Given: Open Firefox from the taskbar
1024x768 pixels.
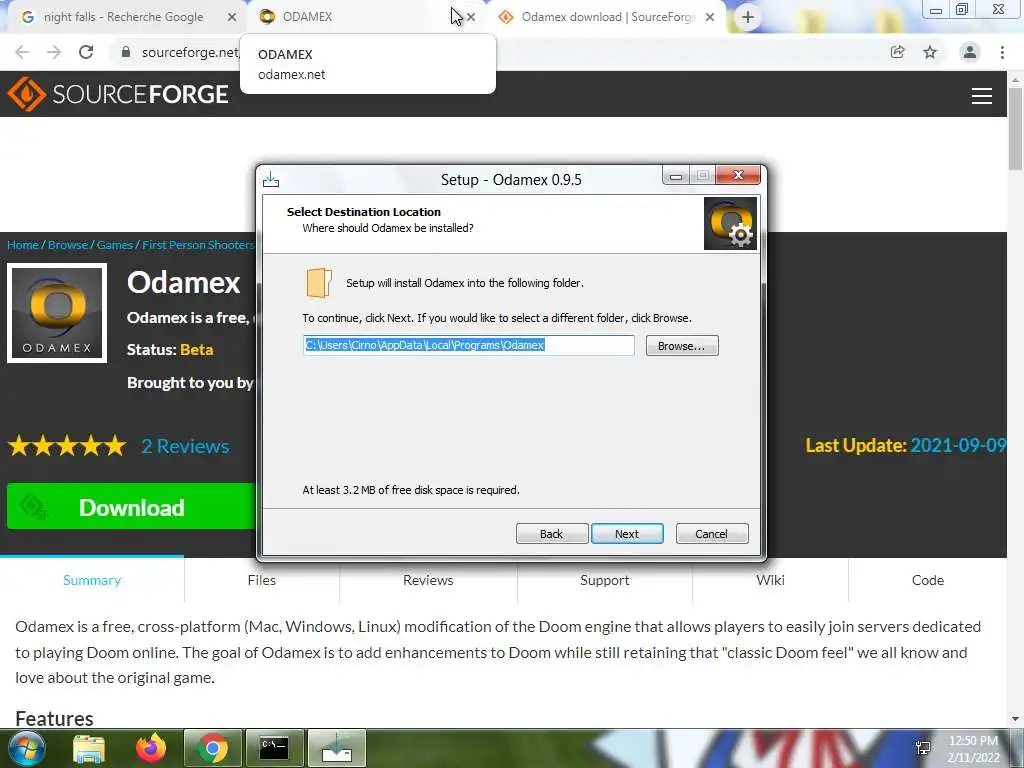Looking at the screenshot, I should (x=151, y=748).
